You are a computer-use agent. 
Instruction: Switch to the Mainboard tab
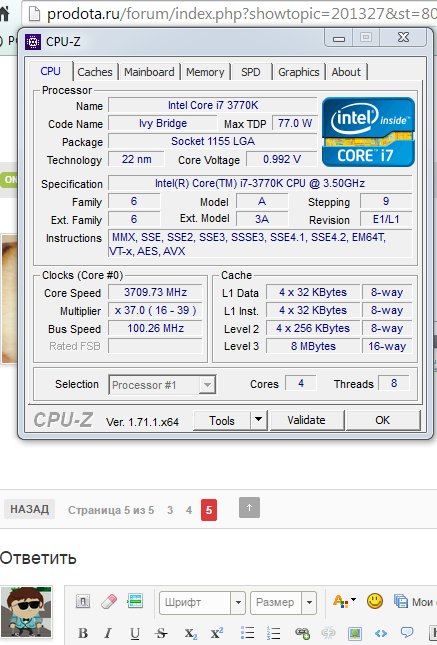pyautogui.click(x=149, y=72)
